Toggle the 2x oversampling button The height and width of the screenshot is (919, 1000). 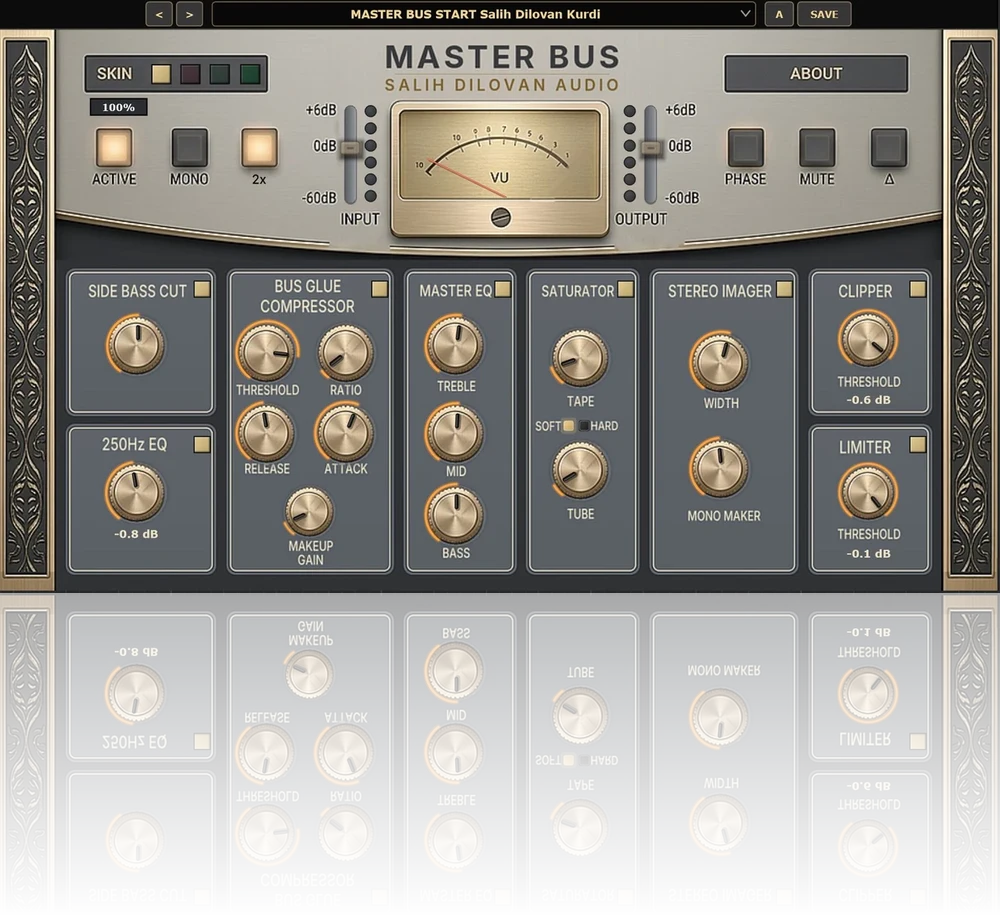coord(259,147)
